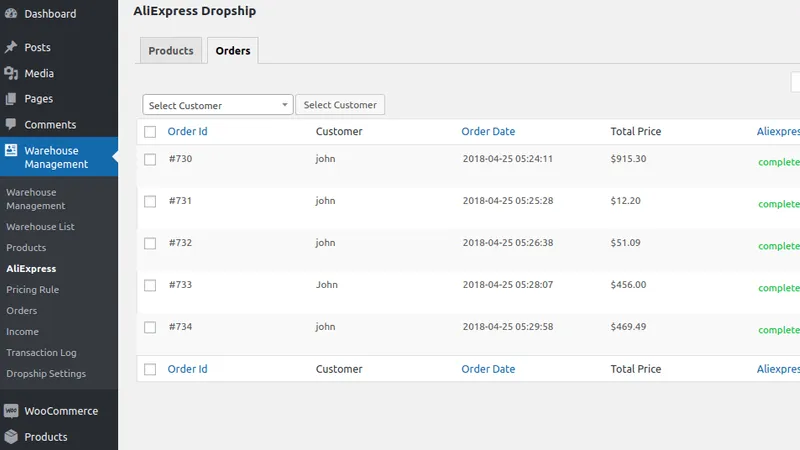The width and height of the screenshot is (800, 450).
Task: Click the Products box icon in sidebar
Action: [11, 437]
